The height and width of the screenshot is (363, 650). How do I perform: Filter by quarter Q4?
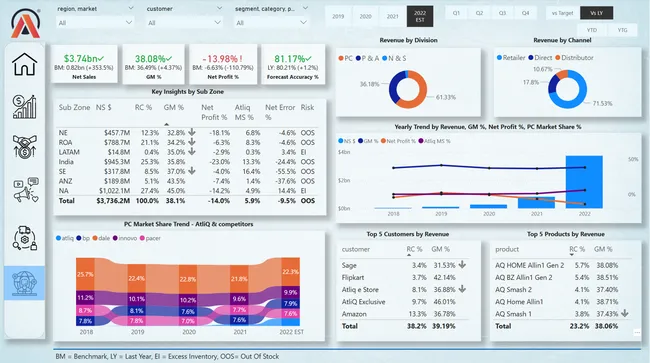point(525,13)
